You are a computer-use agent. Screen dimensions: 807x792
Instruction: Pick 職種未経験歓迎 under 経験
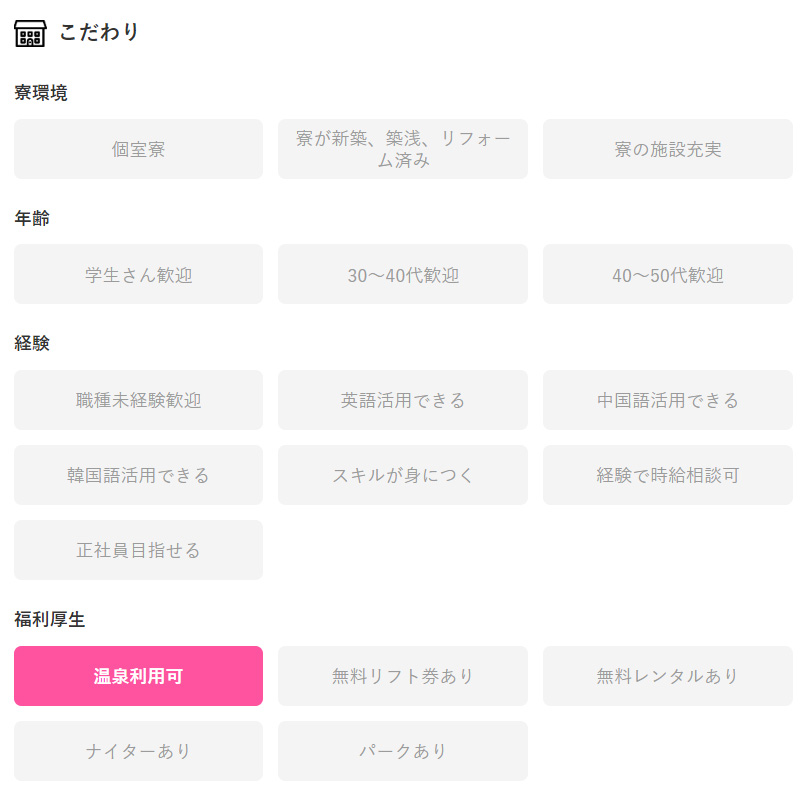[138, 400]
